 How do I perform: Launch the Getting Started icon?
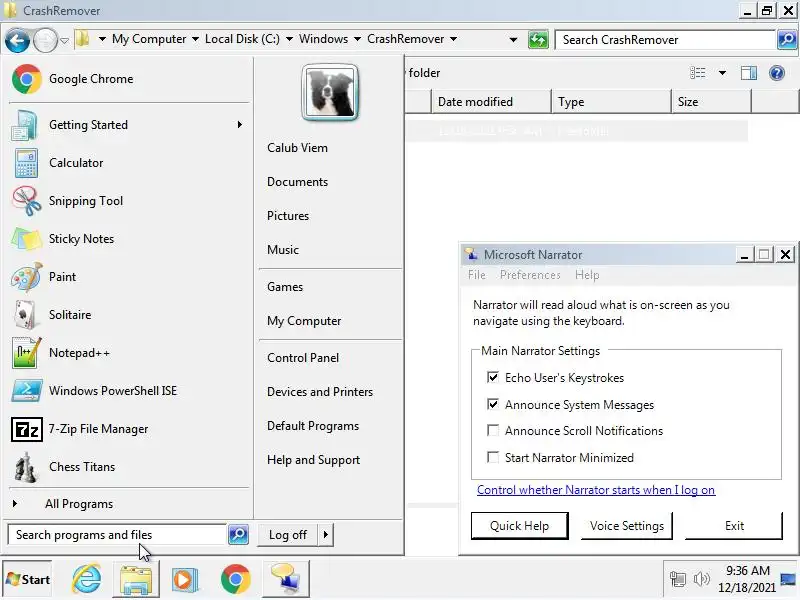[x=24, y=125]
